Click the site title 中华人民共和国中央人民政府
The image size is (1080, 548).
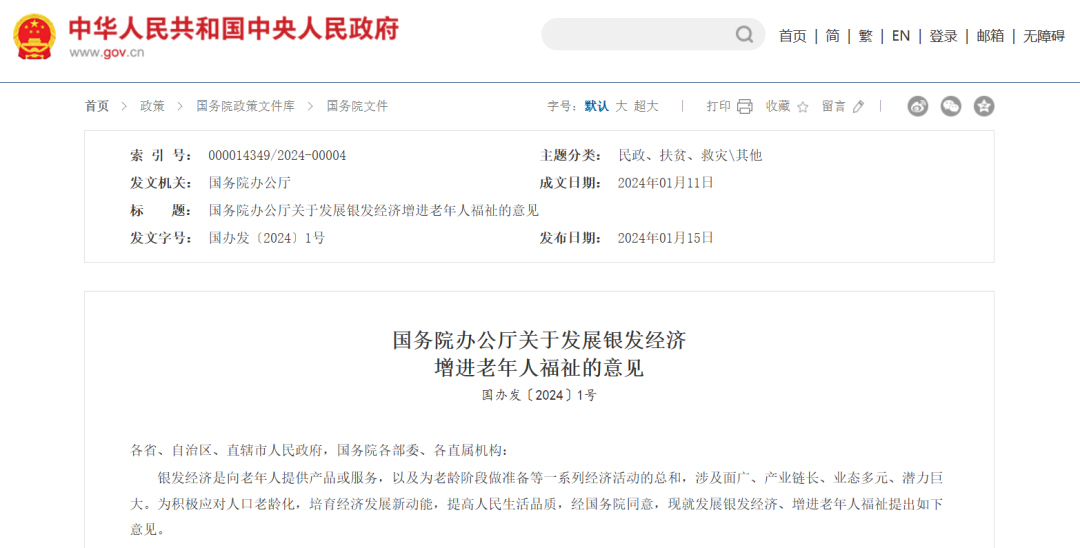coord(233,29)
